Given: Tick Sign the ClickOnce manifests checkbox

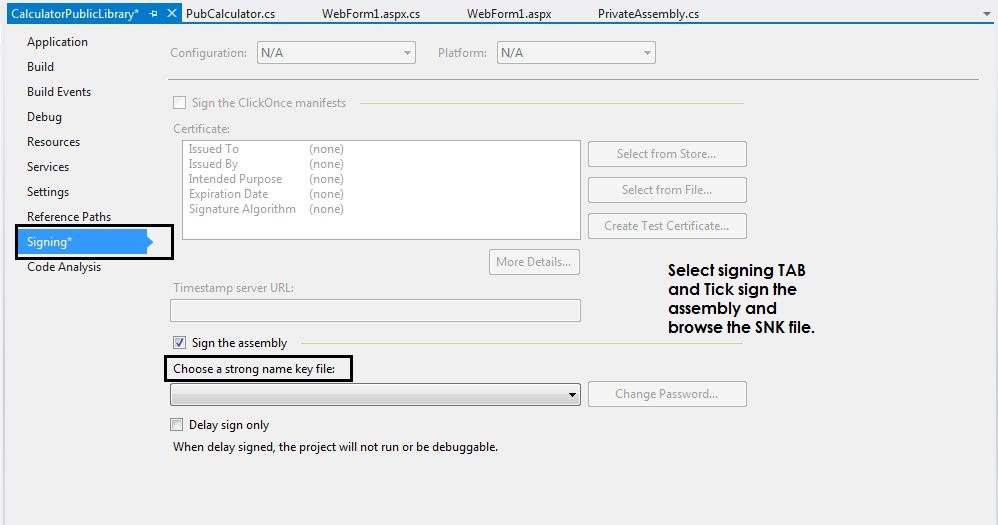Looking at the screenshot, I should tap(179, 102).
